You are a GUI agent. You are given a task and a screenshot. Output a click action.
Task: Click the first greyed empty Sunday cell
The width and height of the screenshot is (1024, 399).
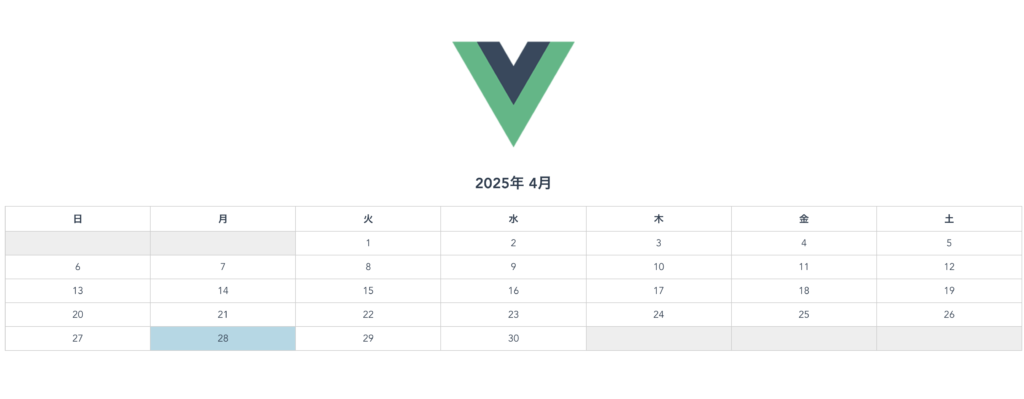coord(78,243)
